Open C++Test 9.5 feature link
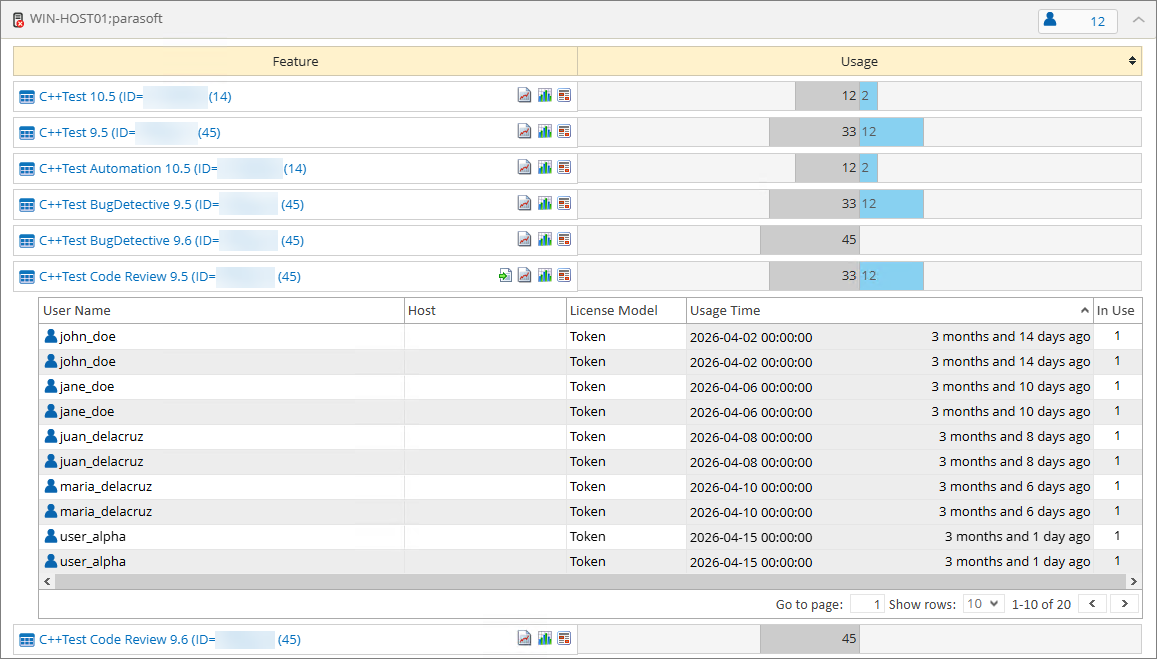The height and width of the screenshot is (659, 1157). (130, 133)
